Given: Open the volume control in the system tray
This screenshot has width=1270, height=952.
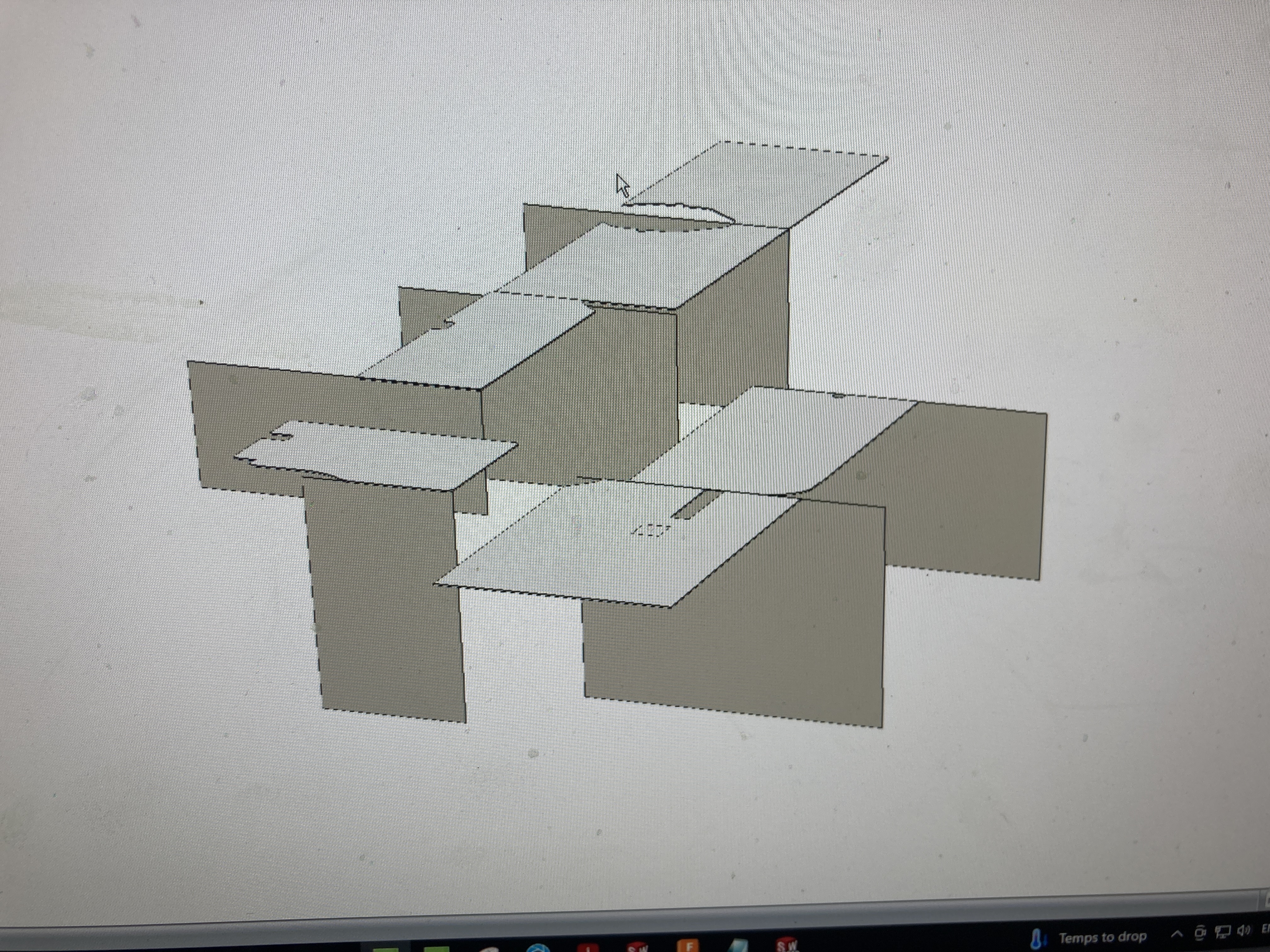Looking at the screenshot, I should [x=1244, y=931].
